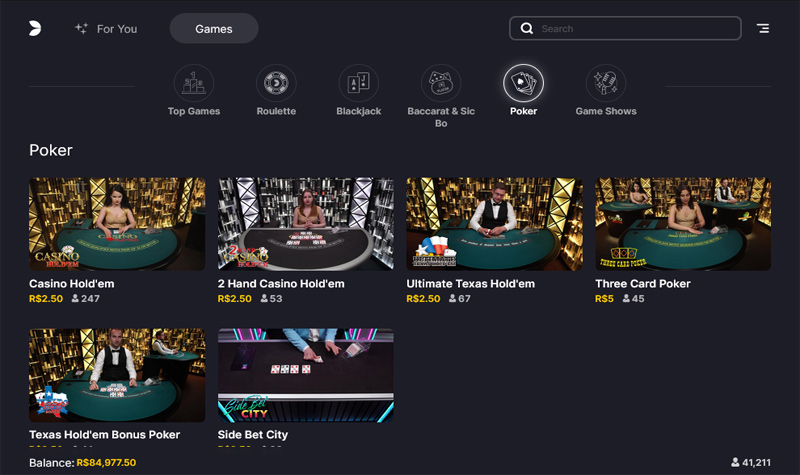This screenshot has height=475, width=800.
Task: Click the R$5 minimum bet text
Action: click(604, 298)
